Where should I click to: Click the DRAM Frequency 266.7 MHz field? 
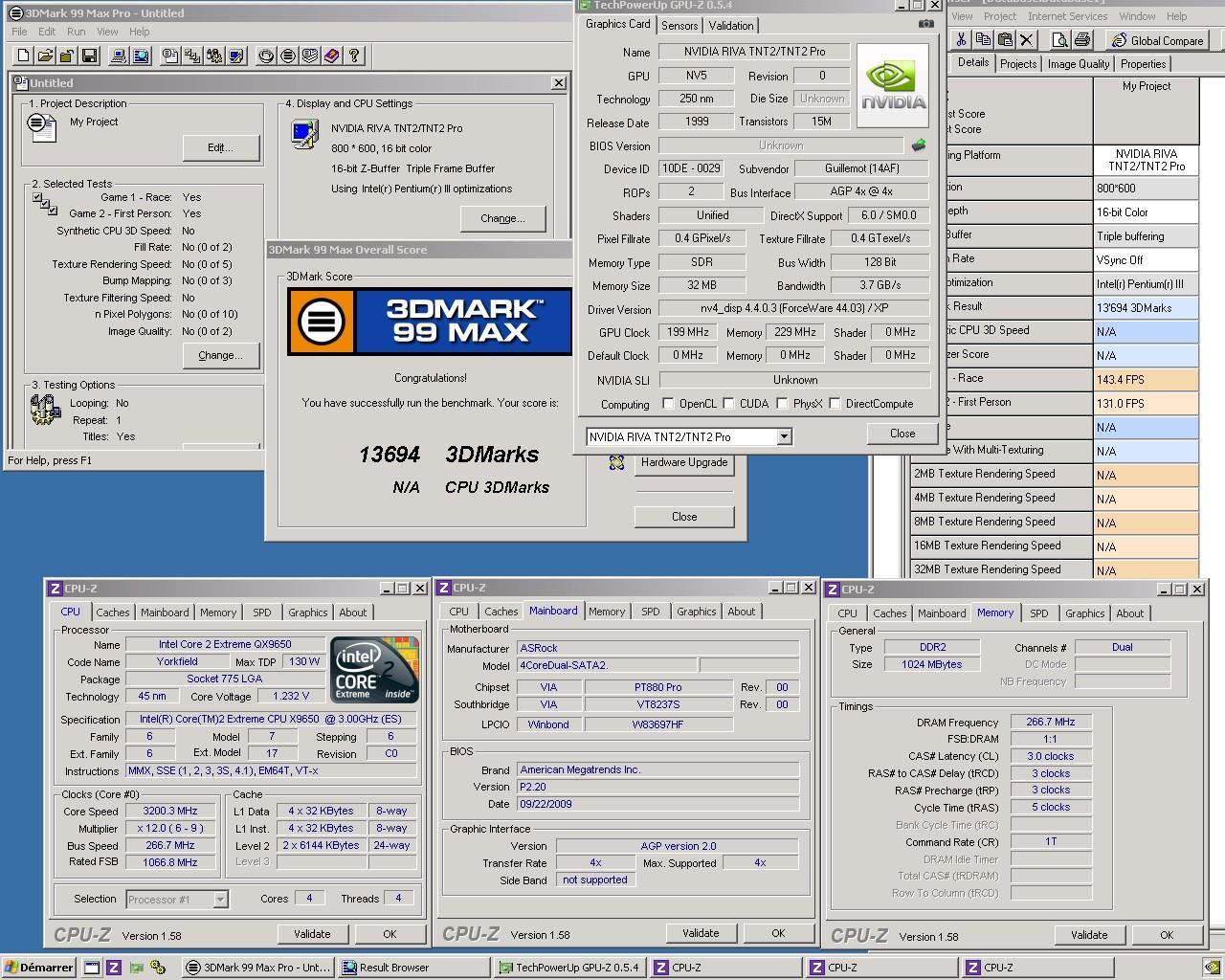click(1050, 722)
